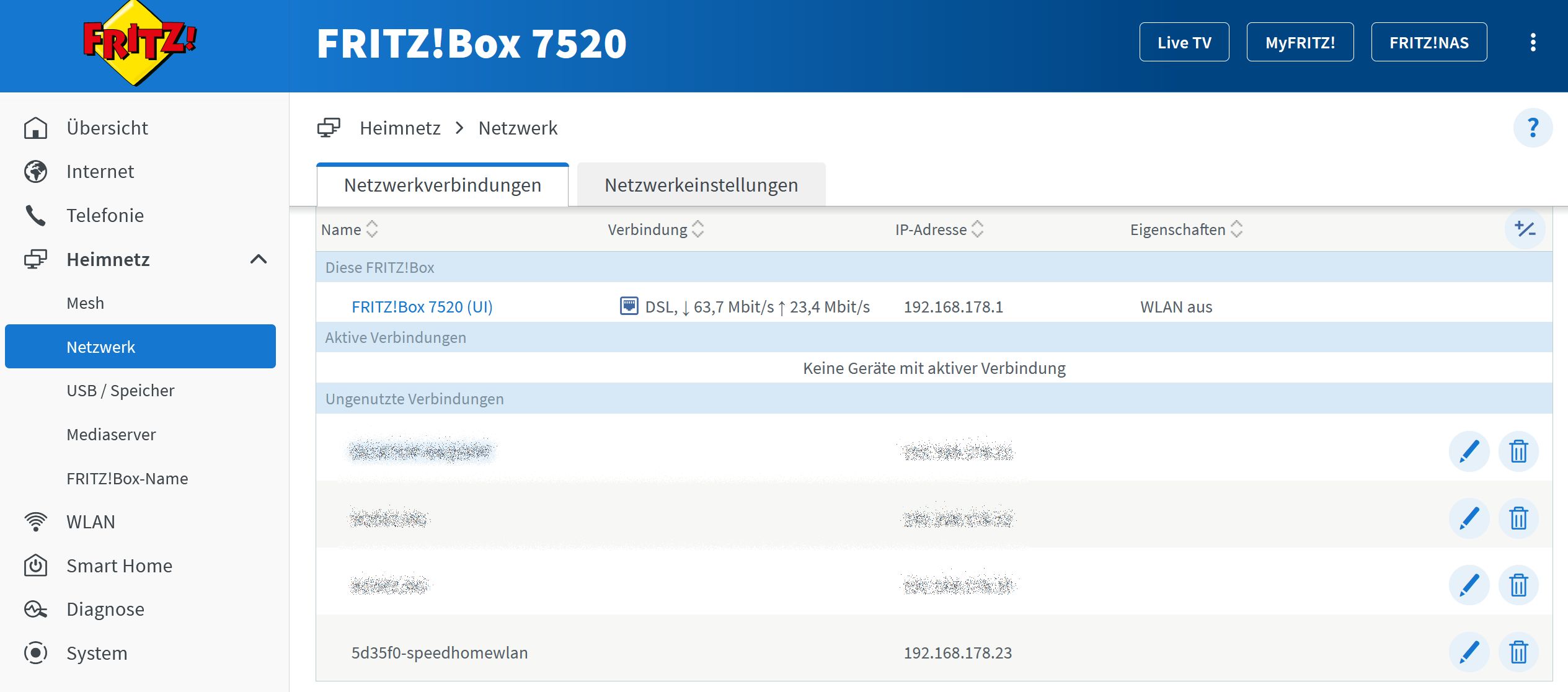The height and width of the screenshot is (692, 1568).
Task: Open Telefonie menu entry
Action: (105, 215)
